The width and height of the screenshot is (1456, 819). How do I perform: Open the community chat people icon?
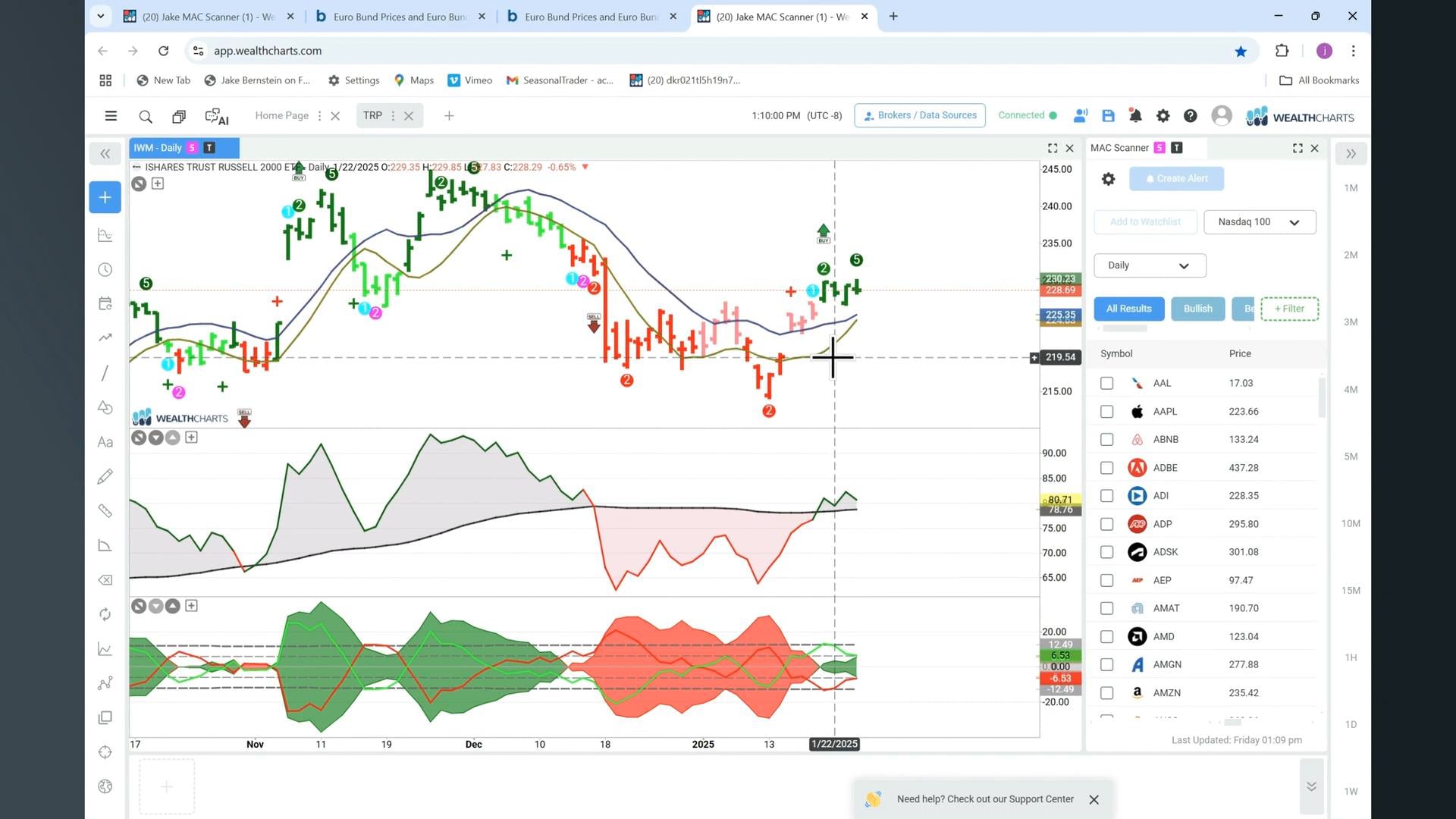pos(1081,115)
